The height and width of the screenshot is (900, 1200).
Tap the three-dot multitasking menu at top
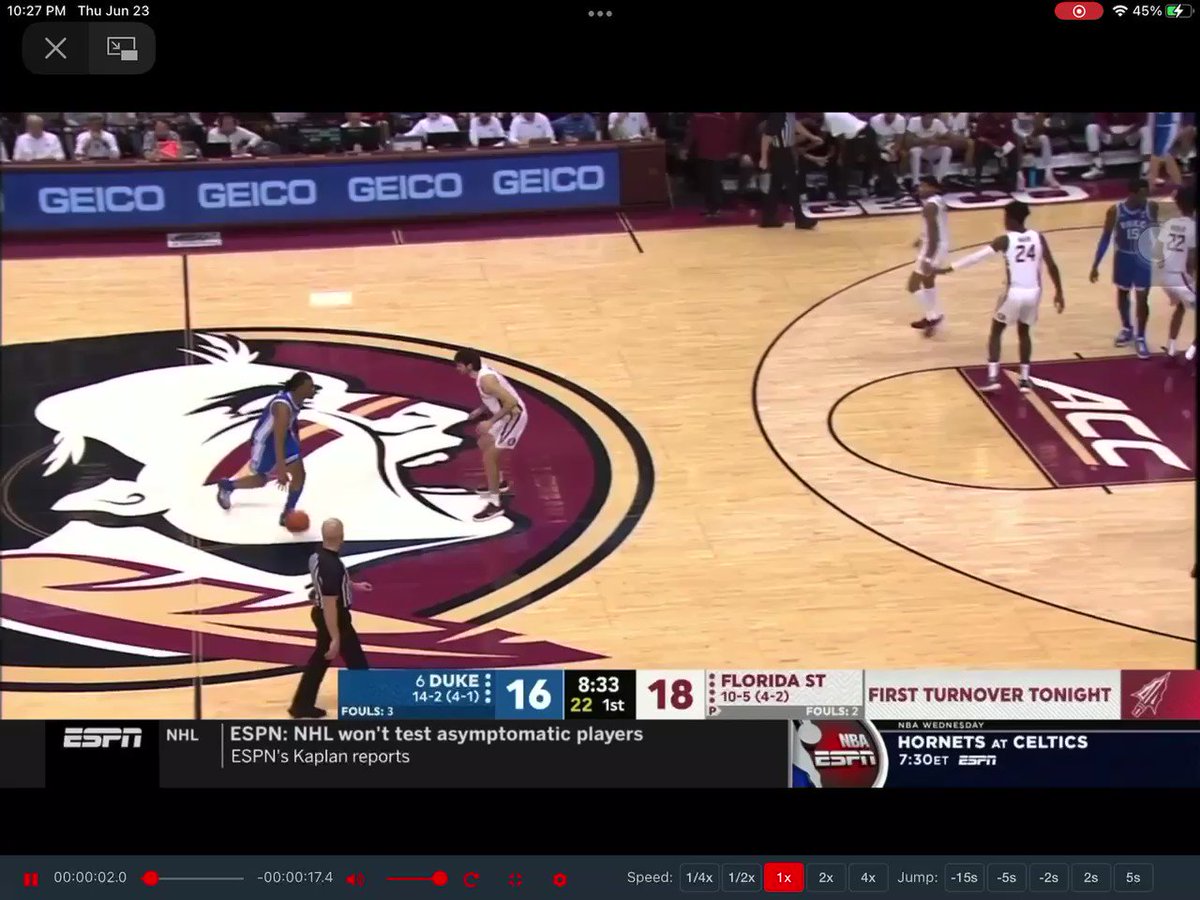click(600, 13)
